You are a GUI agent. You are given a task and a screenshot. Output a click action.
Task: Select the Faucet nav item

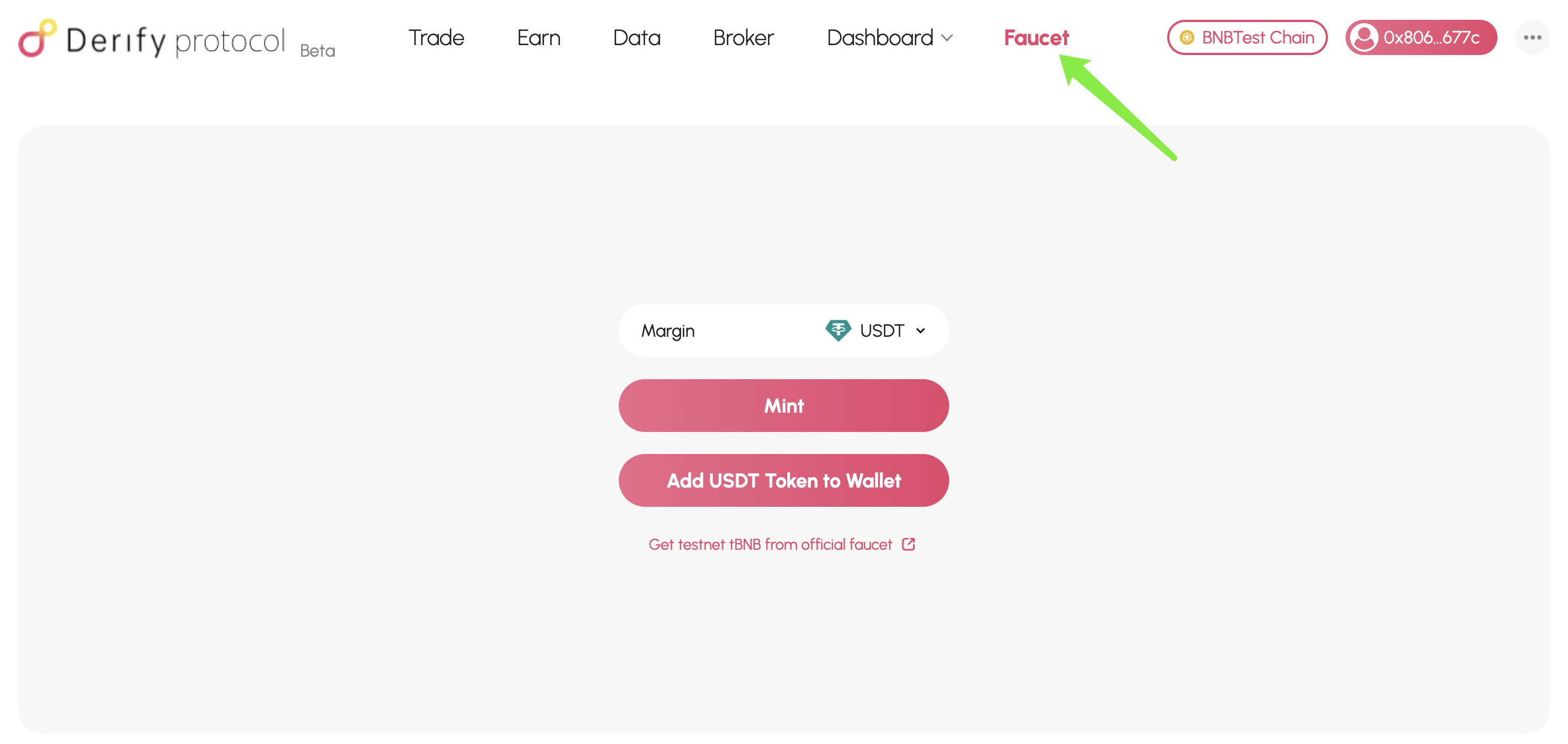pos(1036,38)
